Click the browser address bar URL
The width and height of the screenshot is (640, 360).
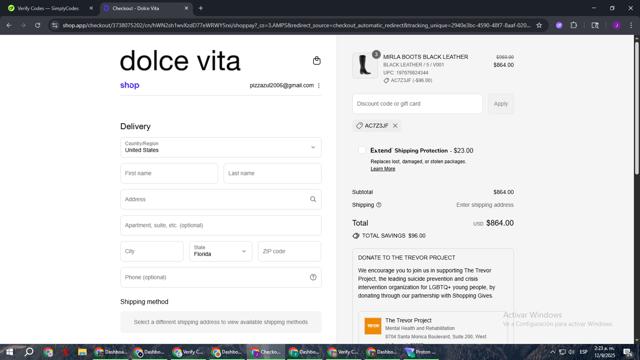tap(296, 25)
